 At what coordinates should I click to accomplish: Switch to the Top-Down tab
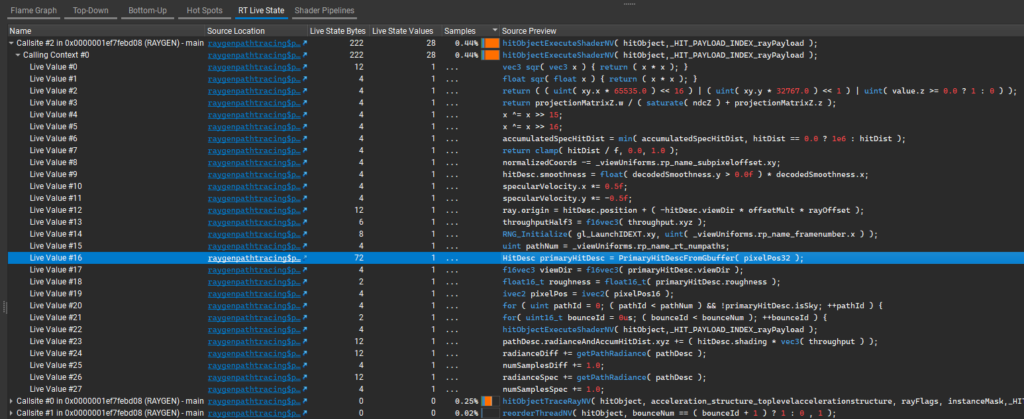click(91, 10)
